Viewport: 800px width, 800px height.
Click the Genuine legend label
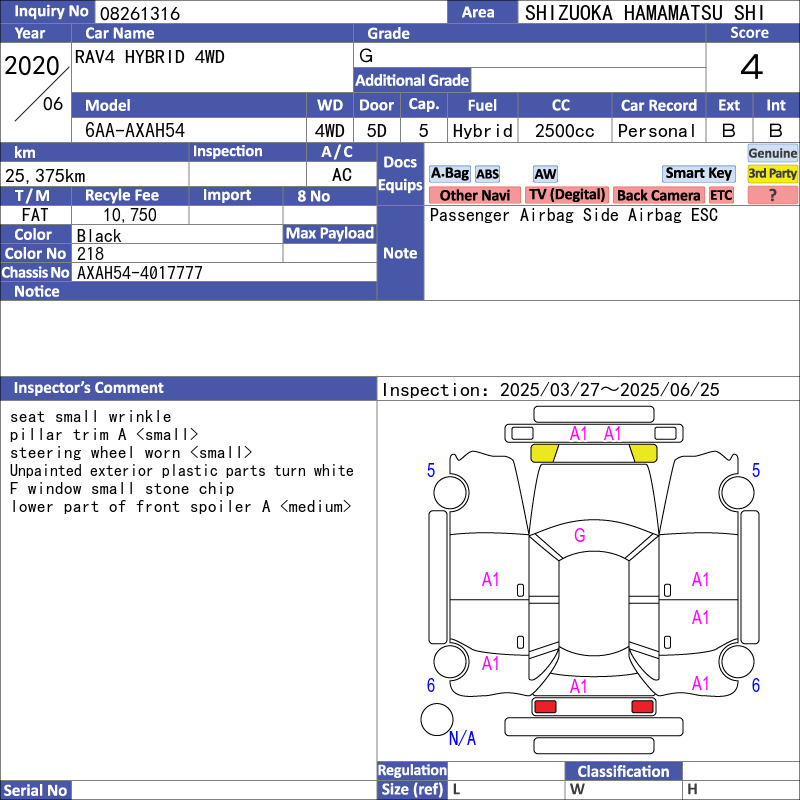coord(772,153)
